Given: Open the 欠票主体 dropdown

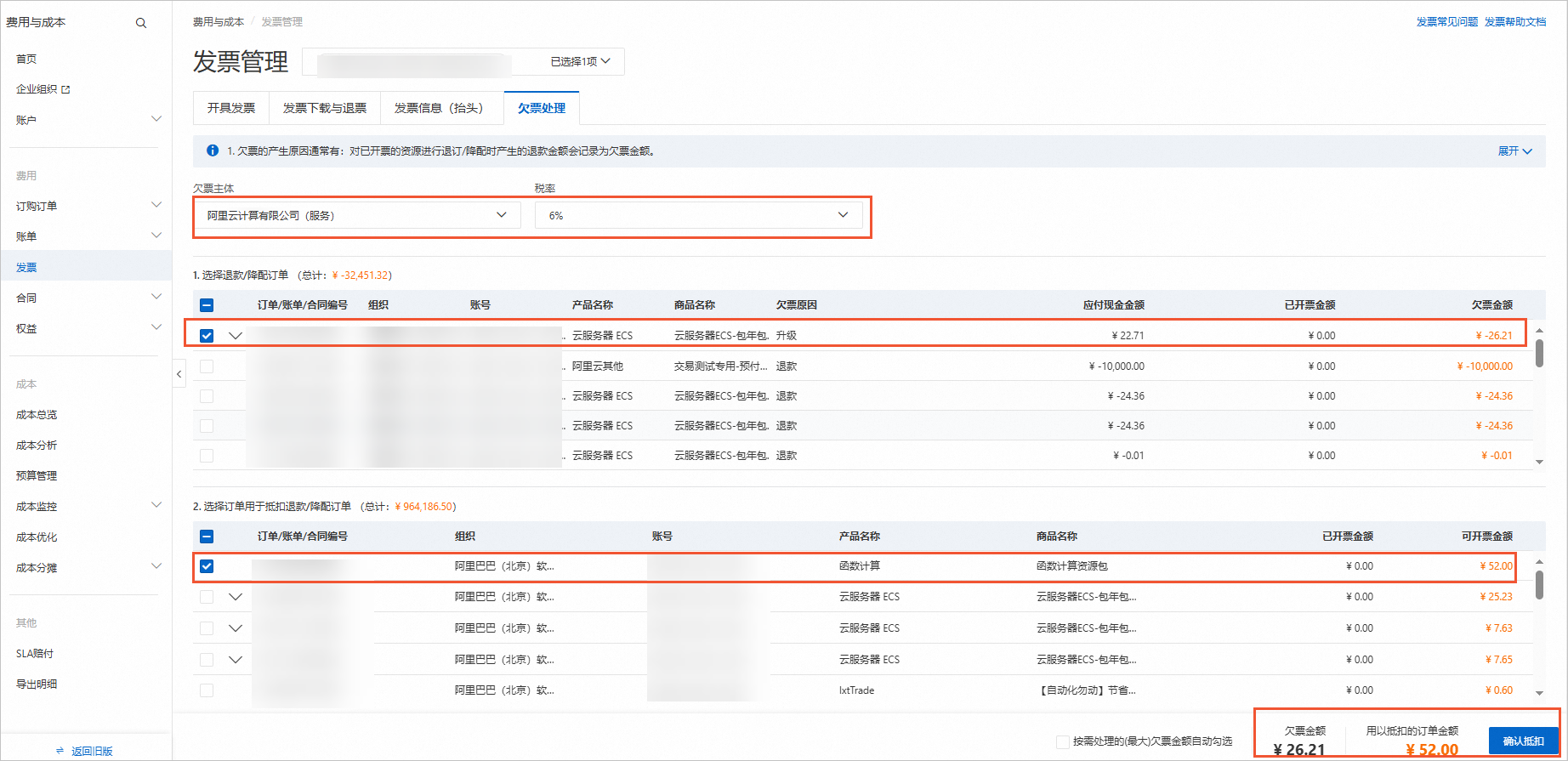Looking at the screenshot, I should (357, 215).
